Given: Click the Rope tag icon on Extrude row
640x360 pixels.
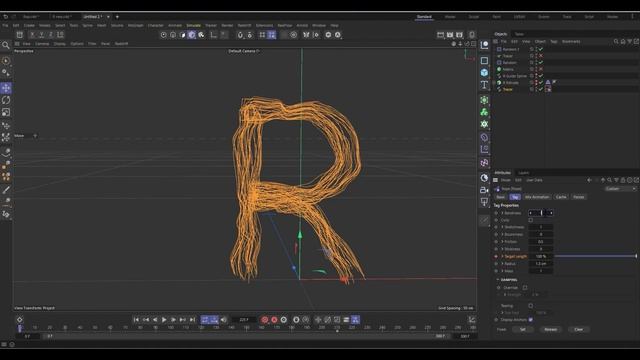Looking at the screenshot, I should tap(548, 82).
